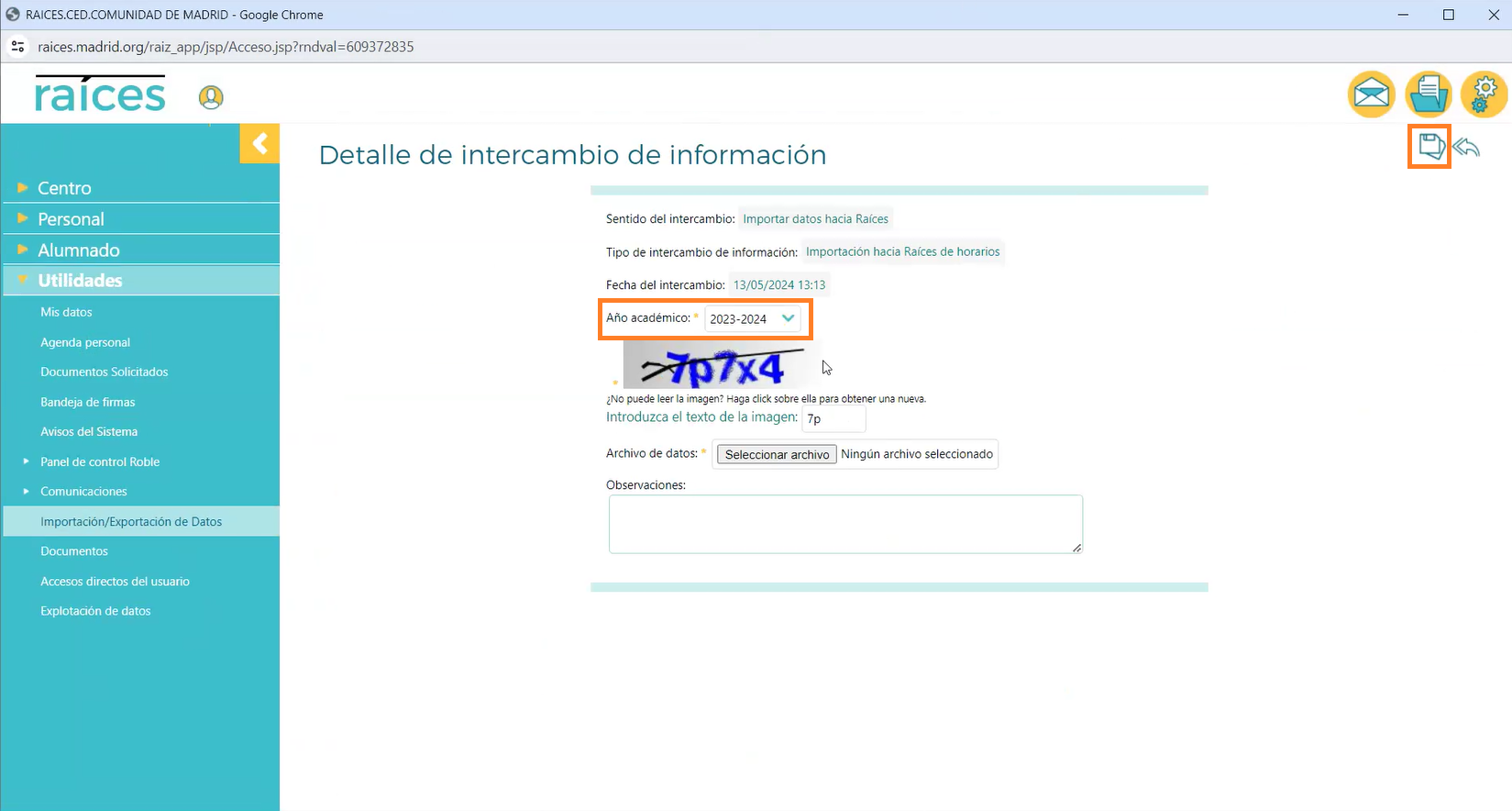Click the browser address bar URL
The width and height of the screenshot is (1512, 811).
click(x=226, y=47)
